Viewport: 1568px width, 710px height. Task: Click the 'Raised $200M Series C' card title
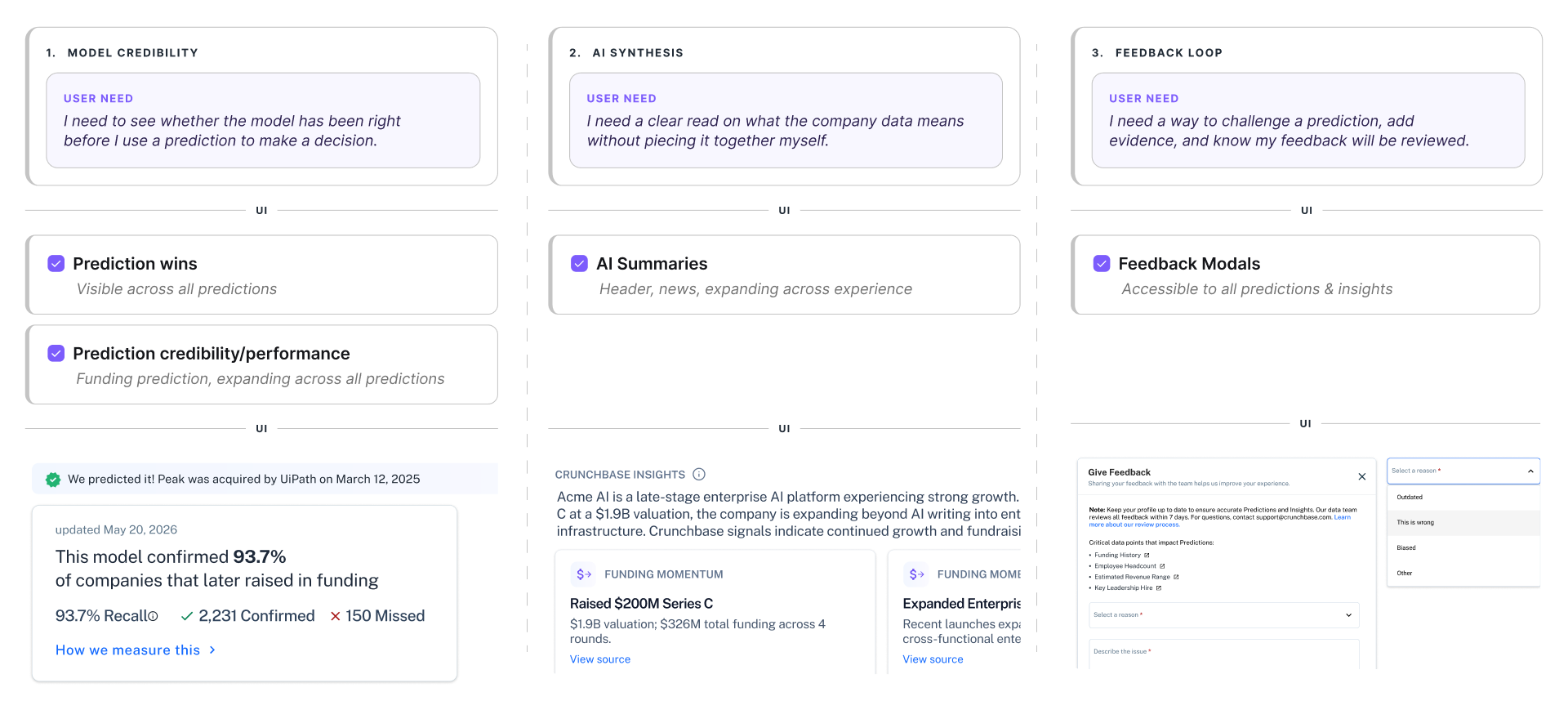tap(642, 604)
